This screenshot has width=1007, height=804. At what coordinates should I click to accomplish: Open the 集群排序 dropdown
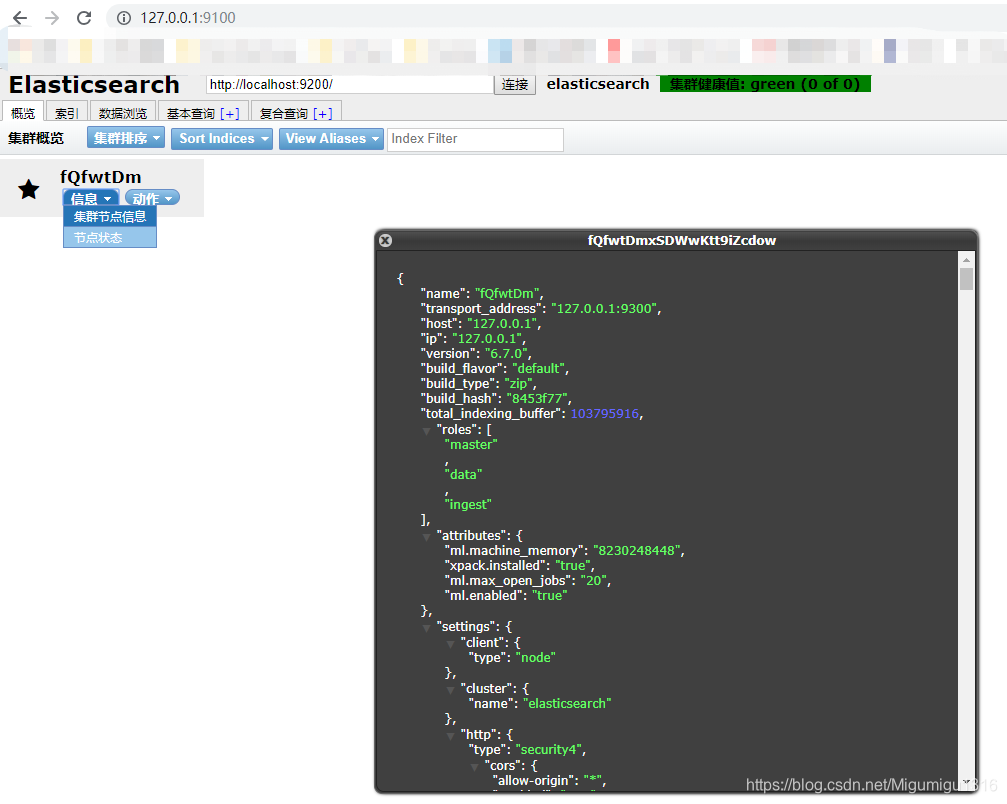point(126,138)
